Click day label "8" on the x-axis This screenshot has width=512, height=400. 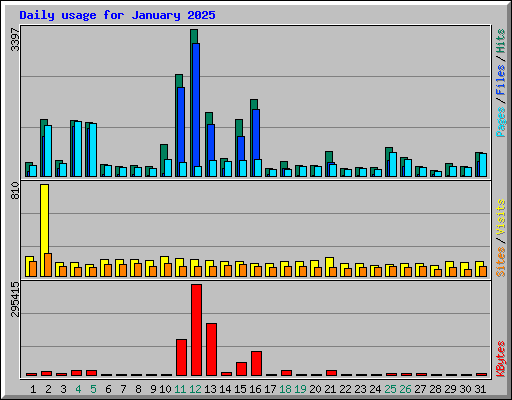tap(138, 389)
